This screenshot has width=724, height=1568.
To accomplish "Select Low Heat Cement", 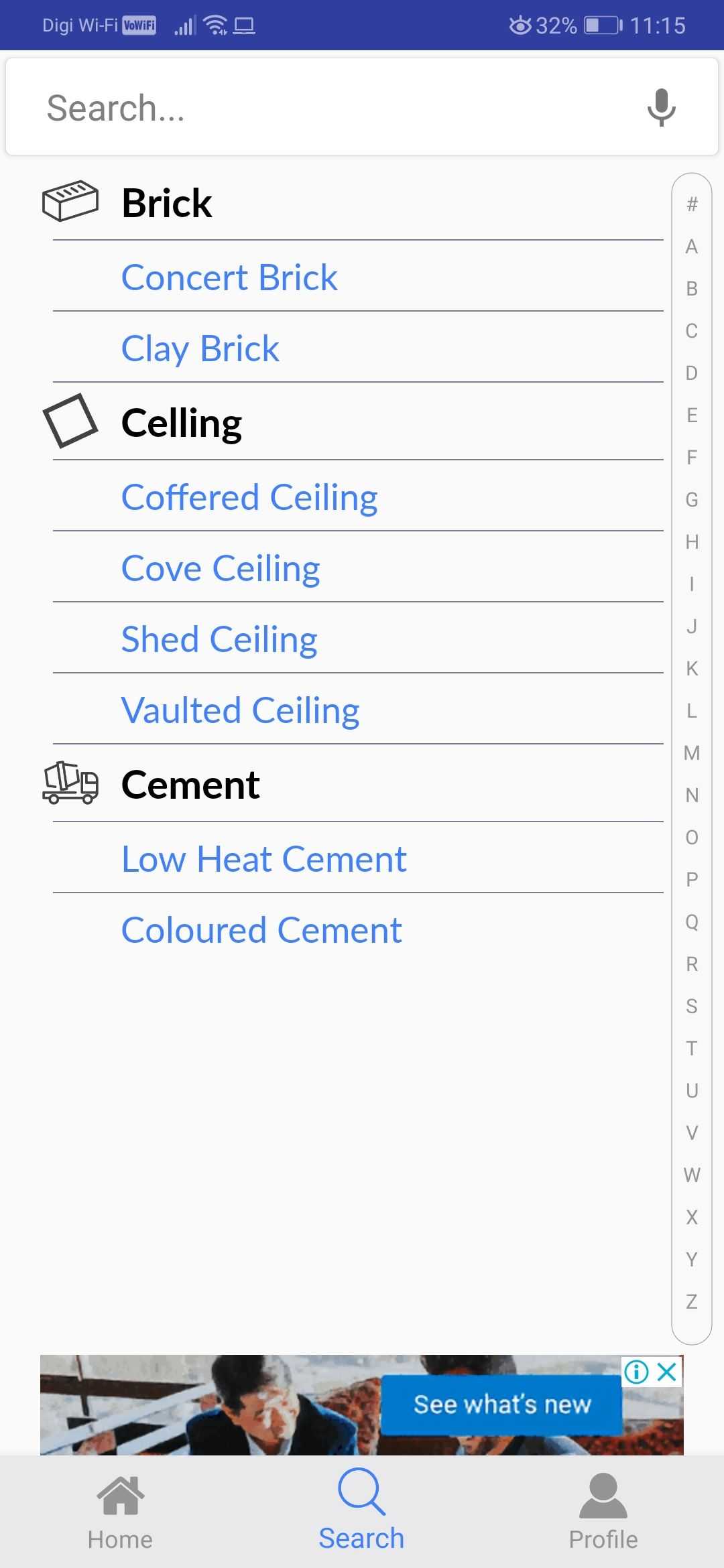I will coord(263,858).
